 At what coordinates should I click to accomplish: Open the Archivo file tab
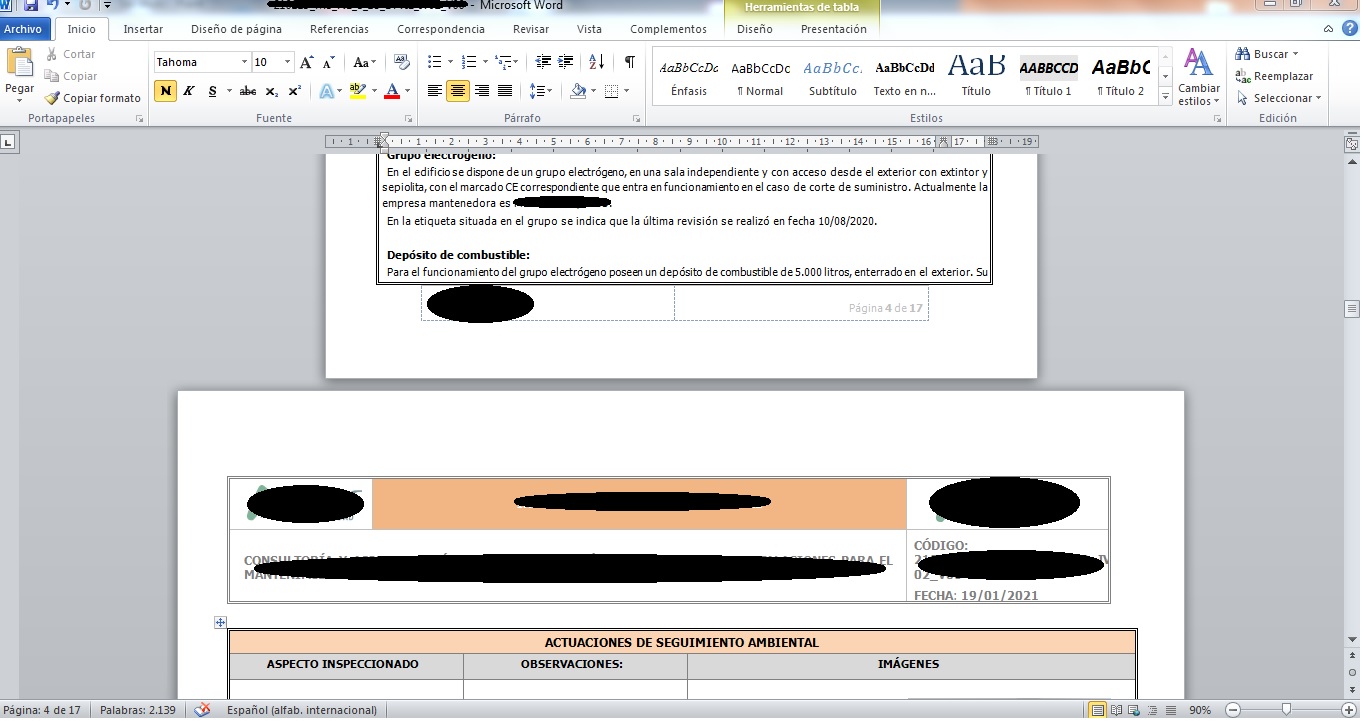[23, 29]
